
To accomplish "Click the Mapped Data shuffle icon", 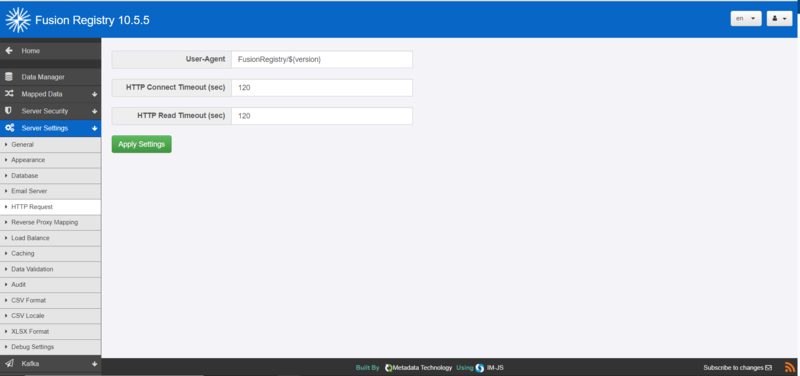I will [9, 94].
